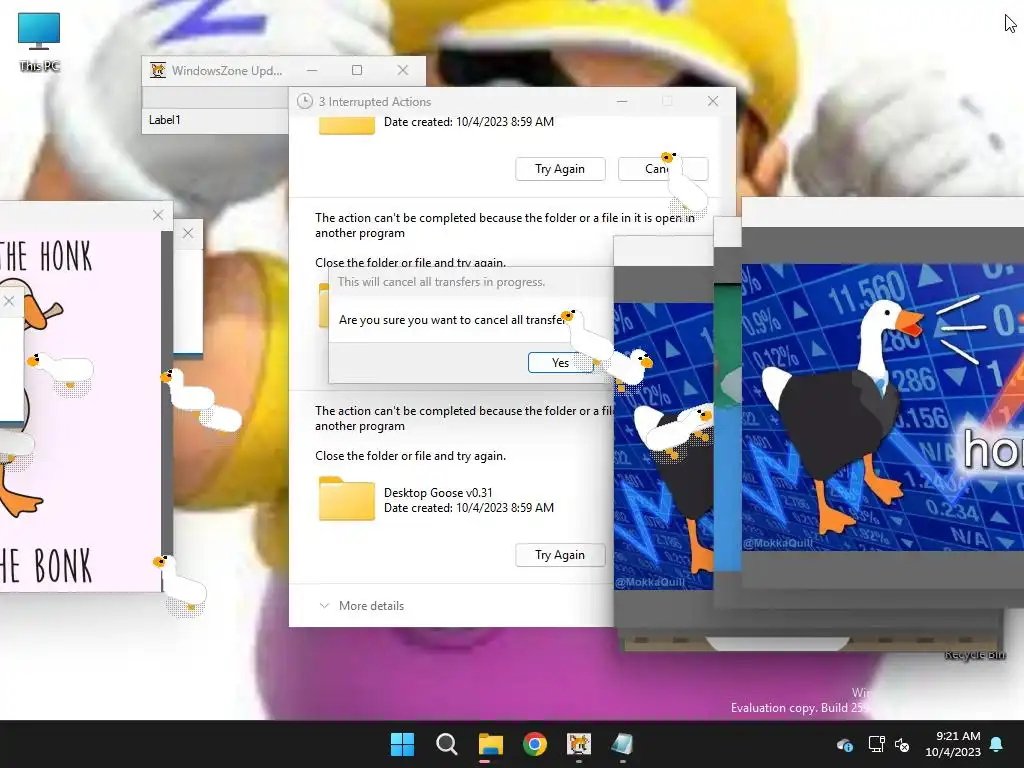The image size is (1024, 768).
Task: Click the muted volume tray icon
Action: click(903, 744)
